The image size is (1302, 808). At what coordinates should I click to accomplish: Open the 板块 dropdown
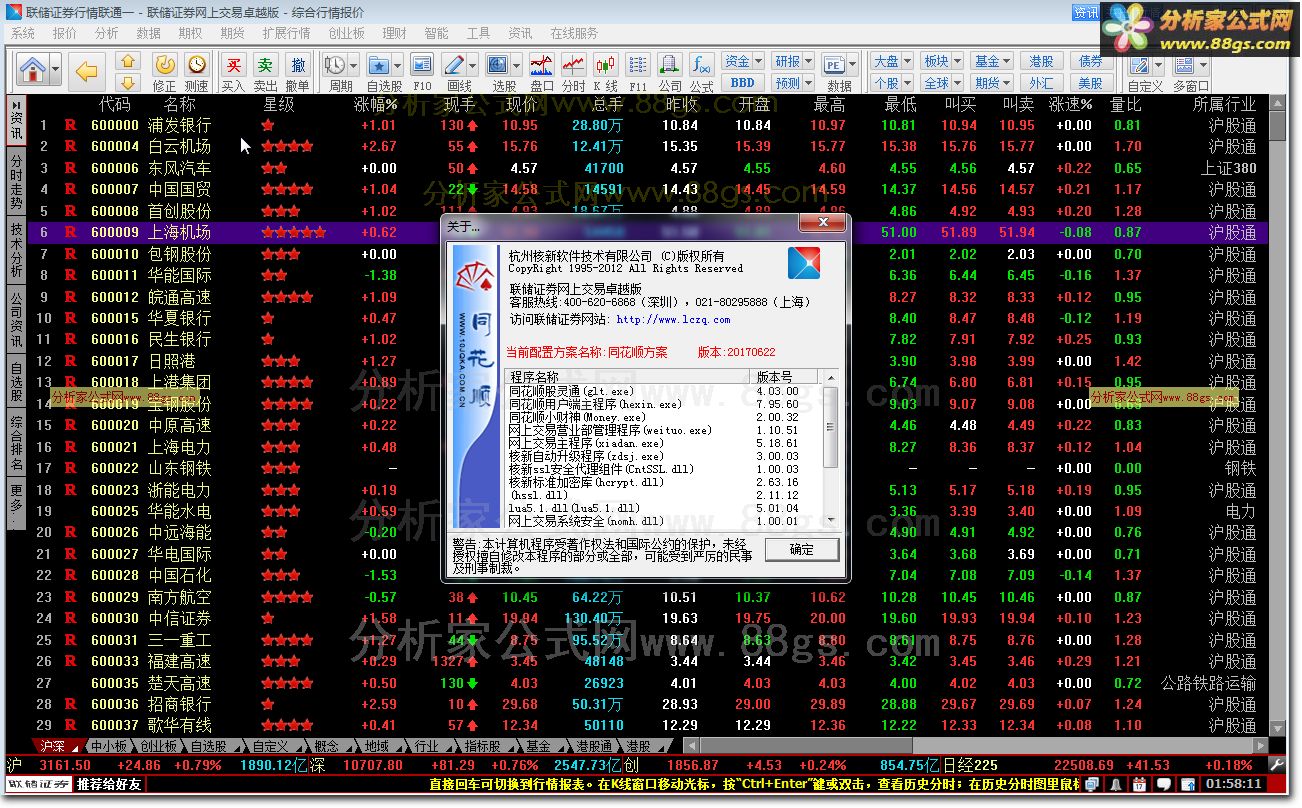[x=942, y=61]
